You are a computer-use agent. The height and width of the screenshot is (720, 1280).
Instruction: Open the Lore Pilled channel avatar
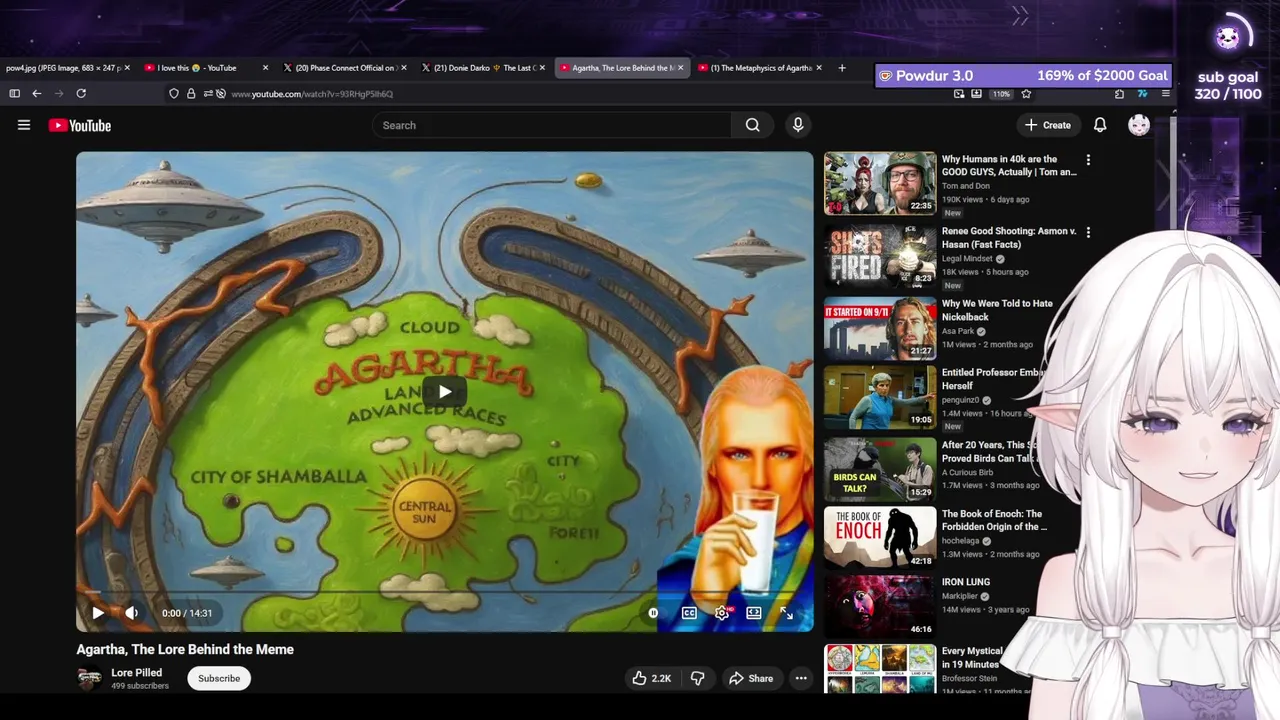point(90,678)
